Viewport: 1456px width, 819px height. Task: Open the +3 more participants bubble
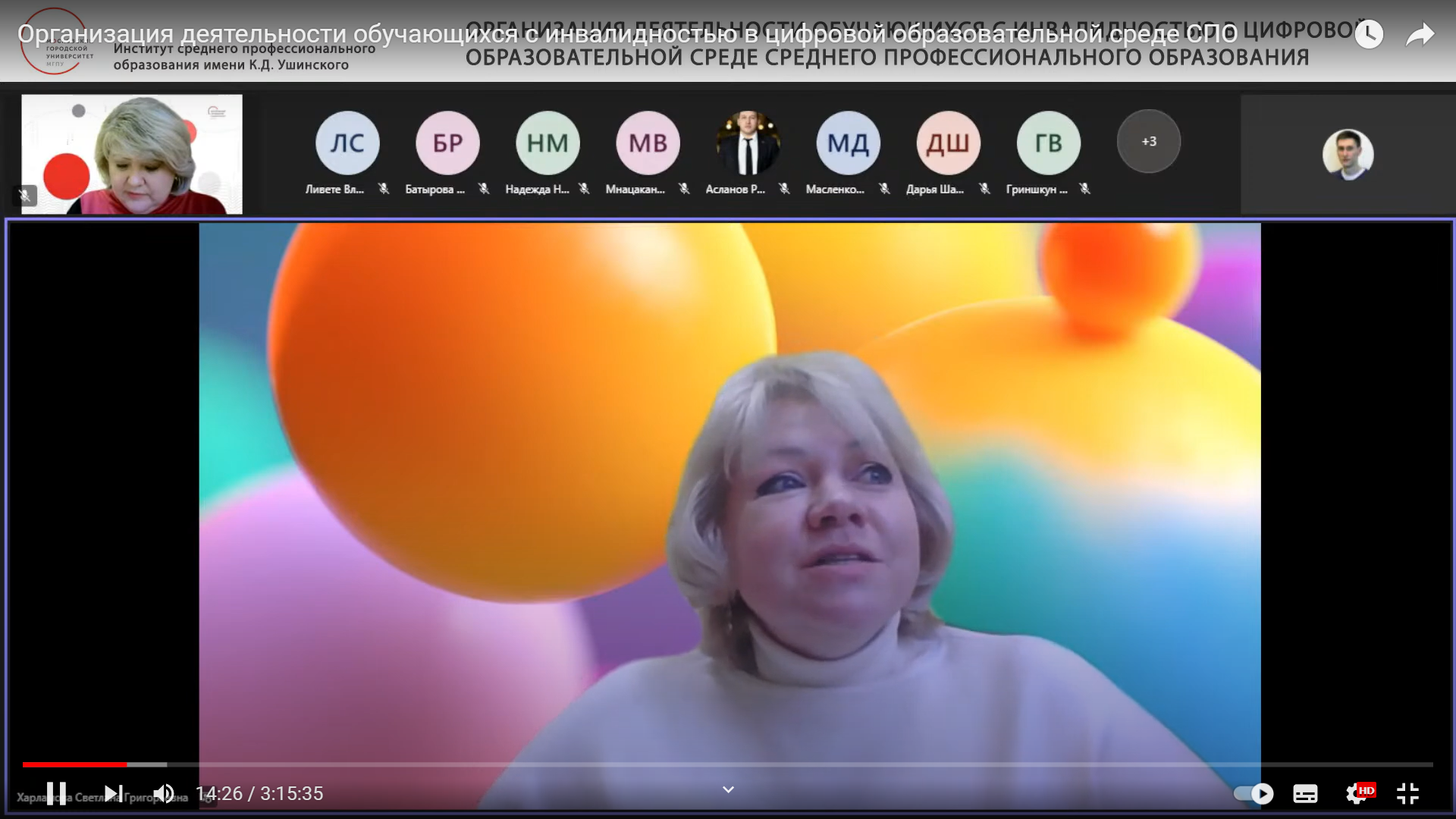(x=1148, y=142)
